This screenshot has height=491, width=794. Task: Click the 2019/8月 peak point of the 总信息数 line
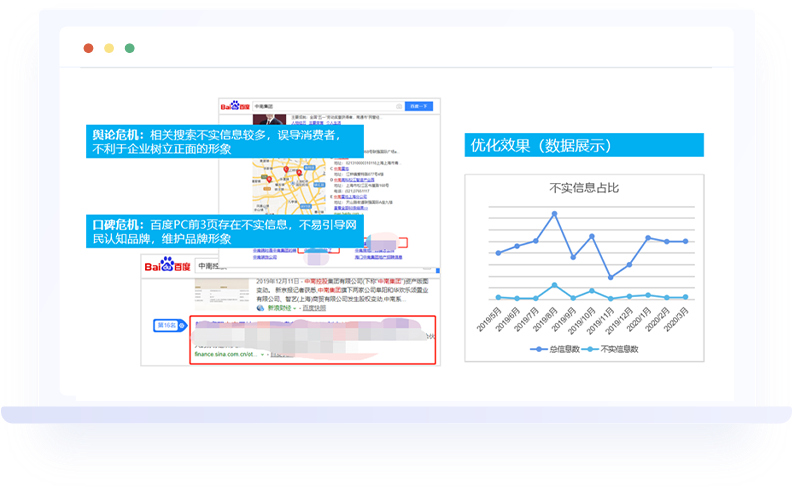click(x=554, y=214)
